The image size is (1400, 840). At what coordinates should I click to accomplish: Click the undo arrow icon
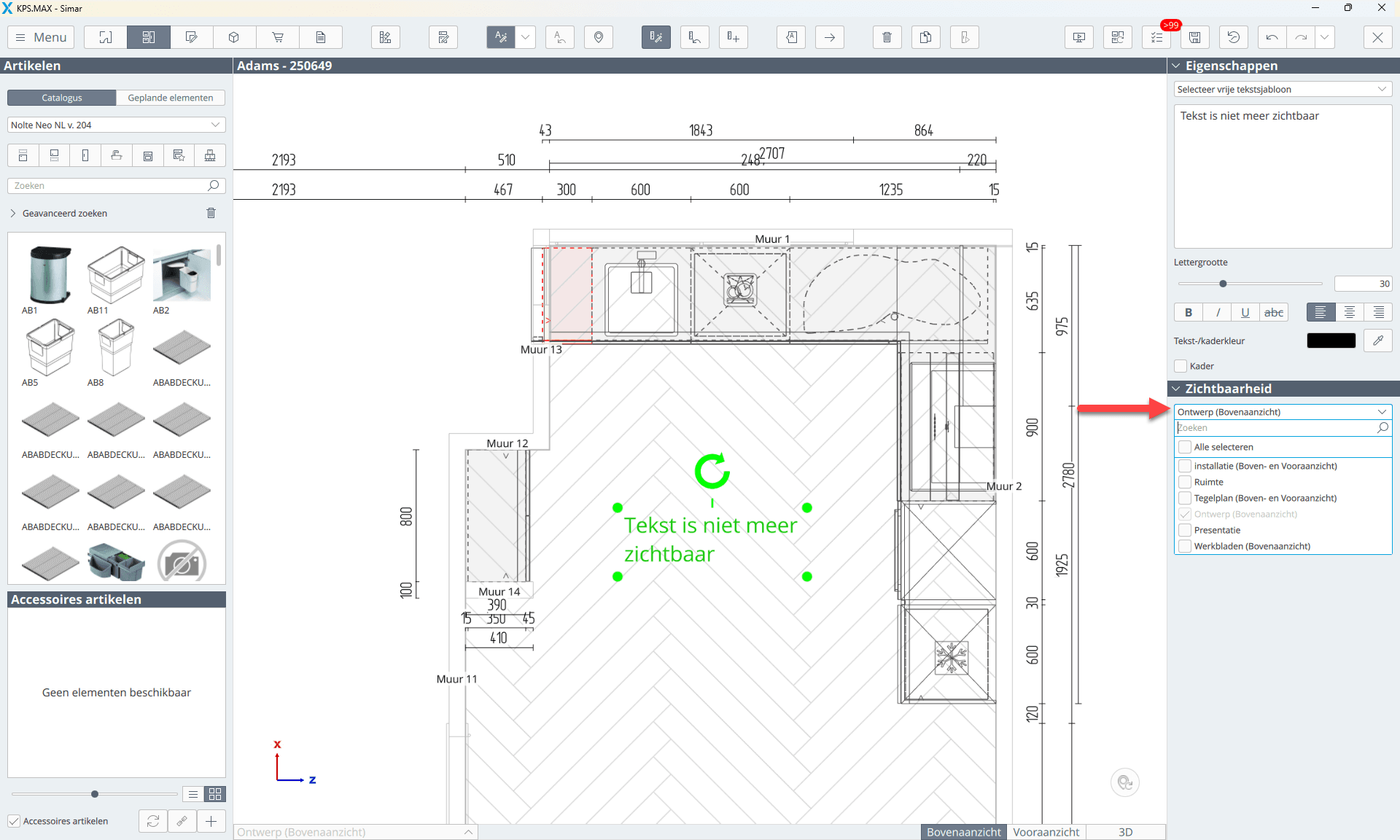[x=1272, y=37]
